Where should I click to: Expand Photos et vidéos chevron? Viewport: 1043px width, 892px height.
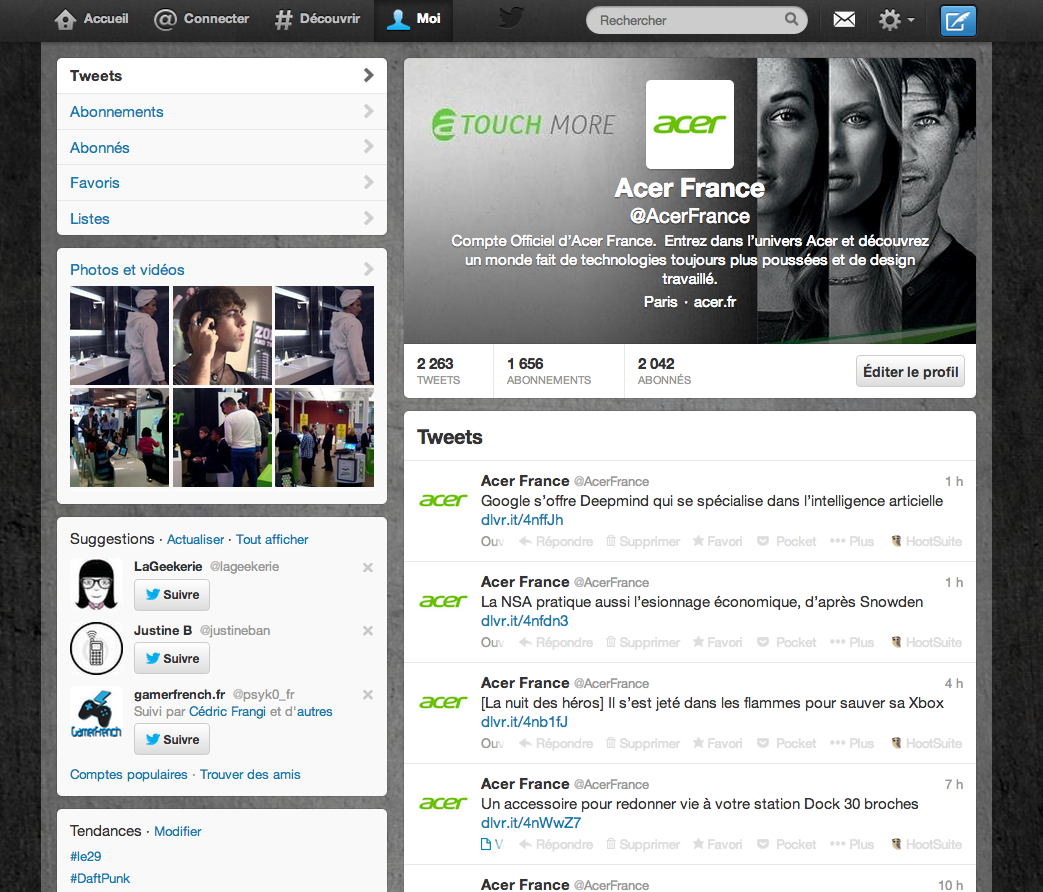[x=369, y=269]
